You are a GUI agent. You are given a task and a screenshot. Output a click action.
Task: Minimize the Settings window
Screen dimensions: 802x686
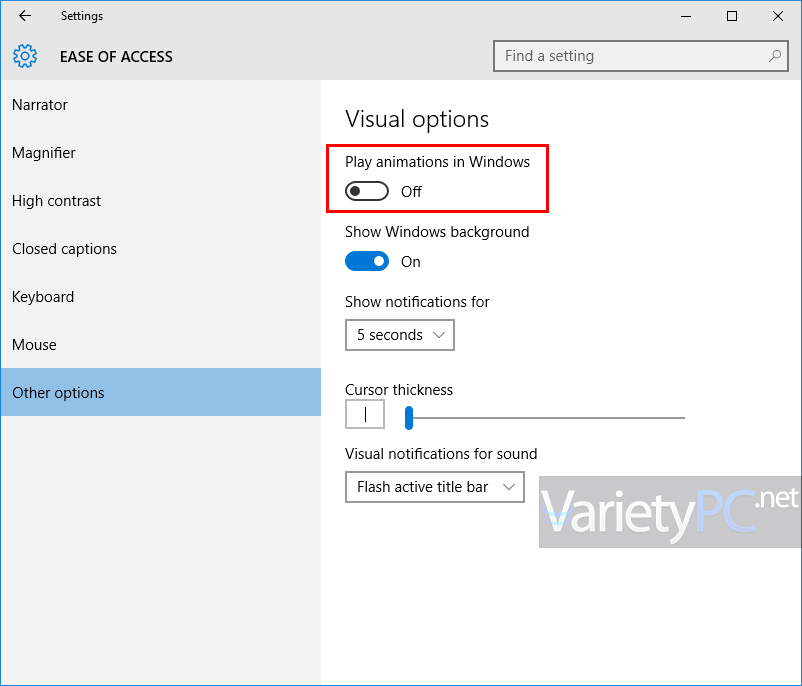click(x=686, y=16)
